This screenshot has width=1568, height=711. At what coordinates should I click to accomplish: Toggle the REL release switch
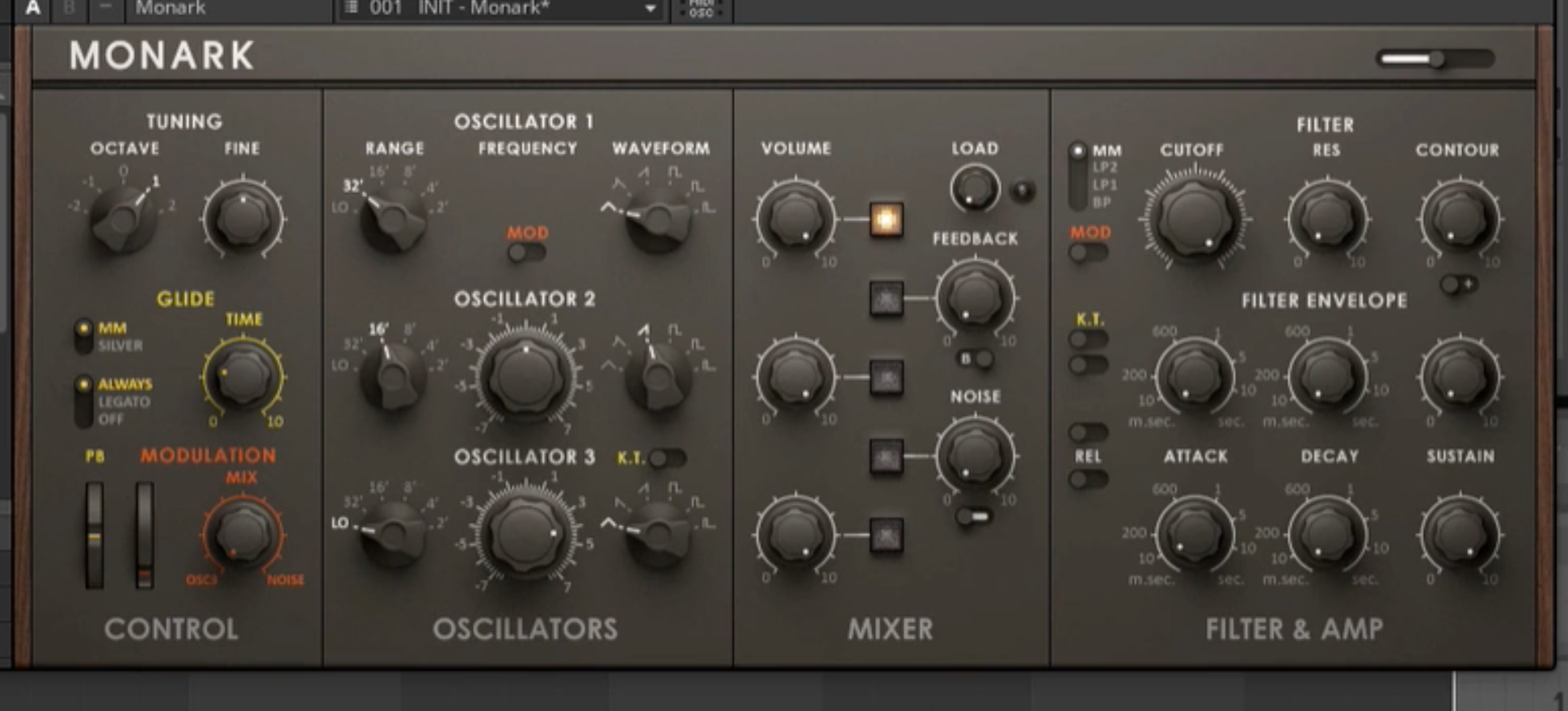[1088, 479]
